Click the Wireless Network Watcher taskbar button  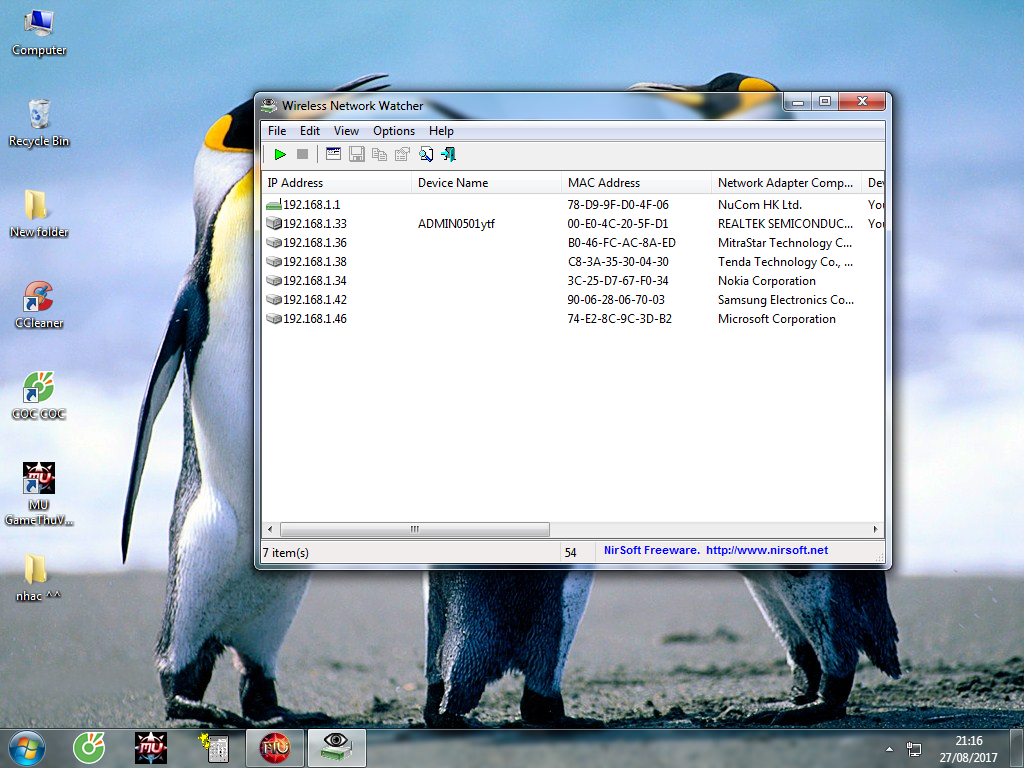tap(336, 748)
